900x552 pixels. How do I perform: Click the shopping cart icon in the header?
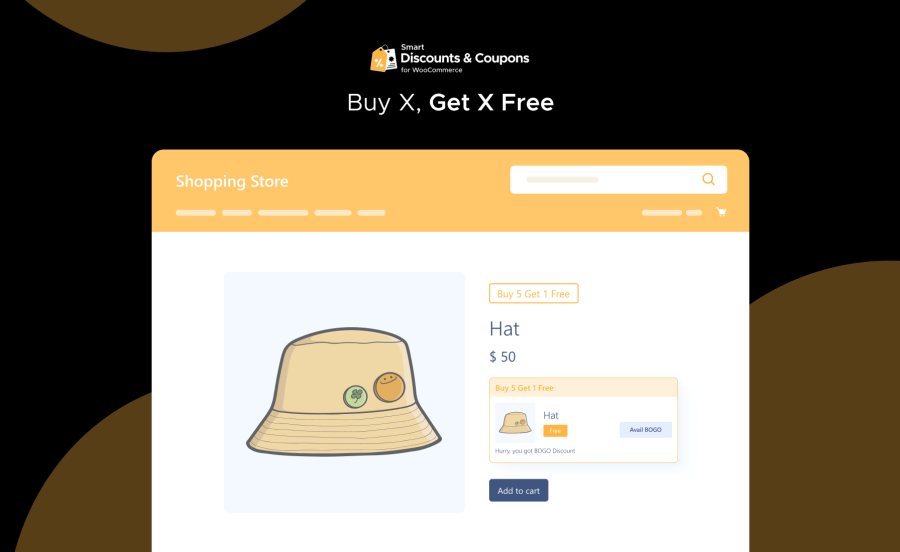click(721, 212)
